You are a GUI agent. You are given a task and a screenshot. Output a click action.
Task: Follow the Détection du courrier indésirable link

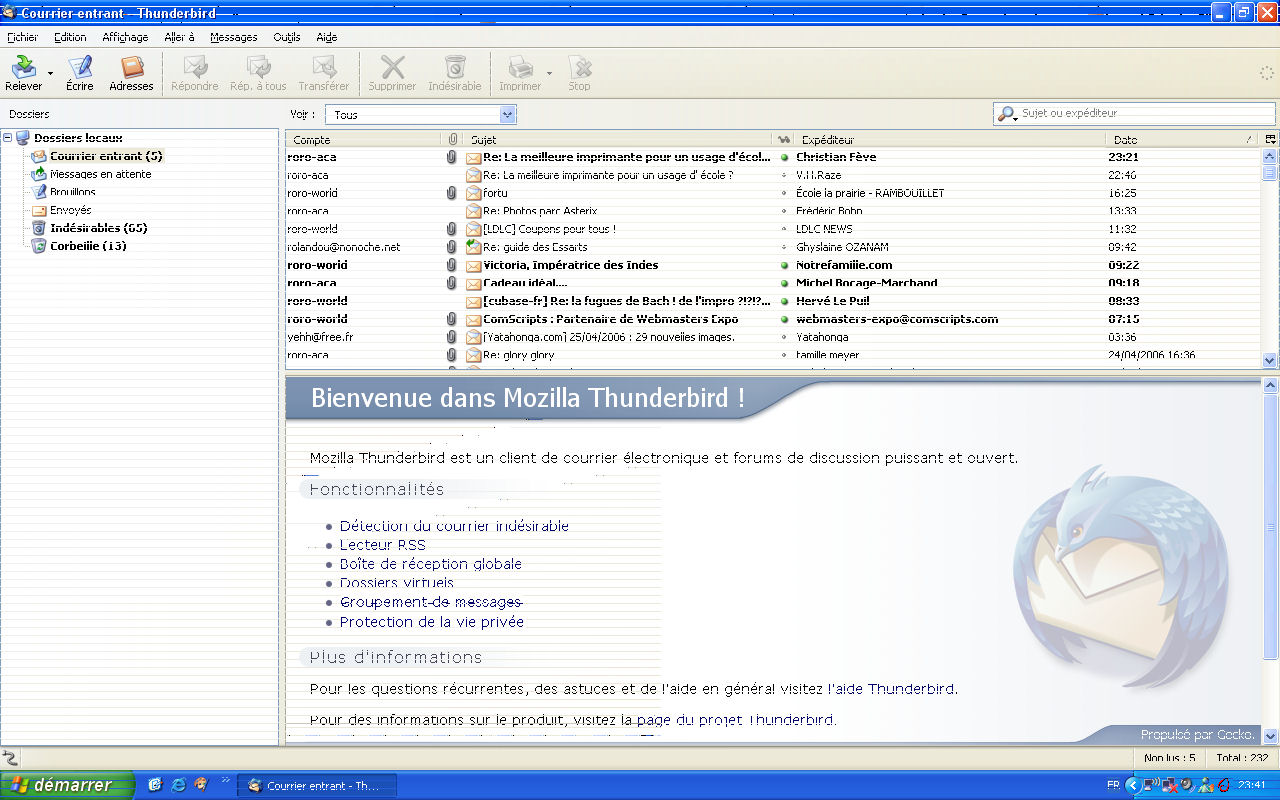tap(454, 526)
